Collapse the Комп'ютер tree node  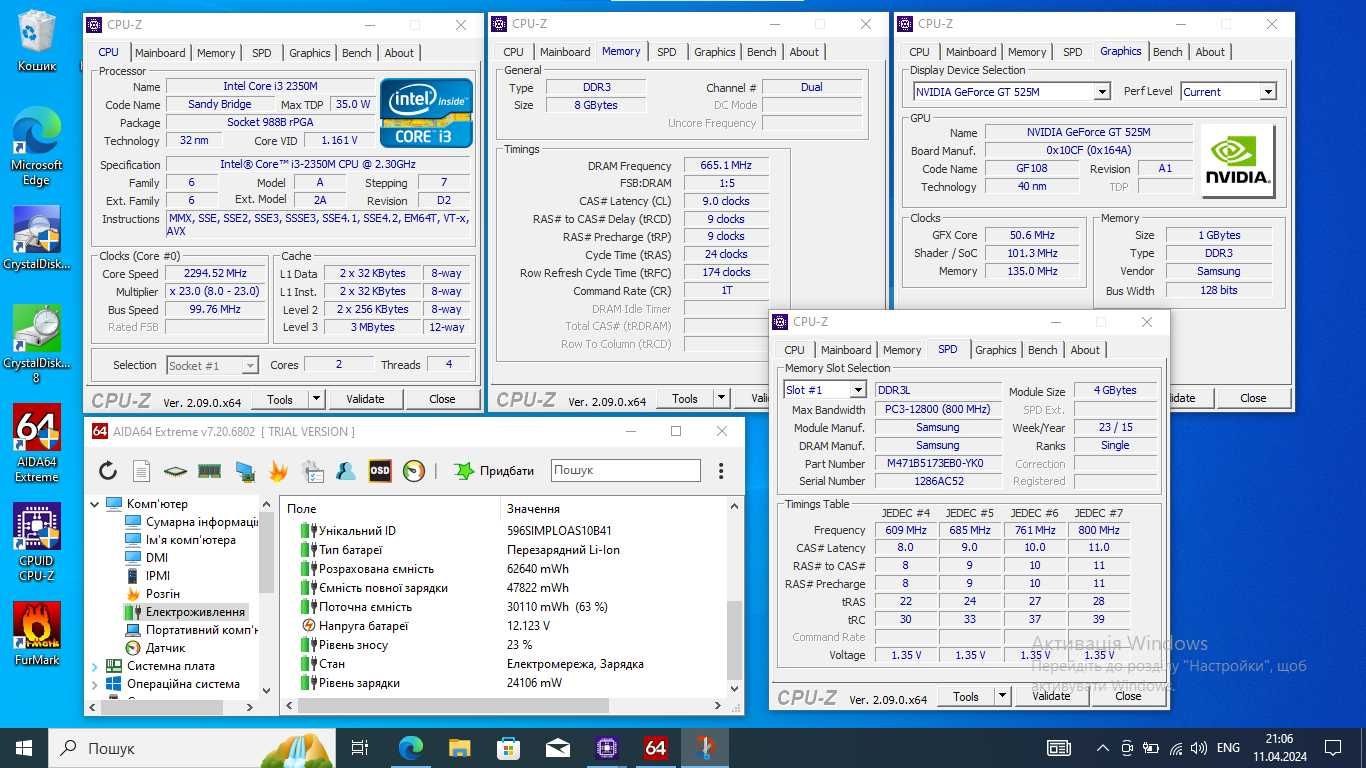pyautogui.click(x=95, y=504)
